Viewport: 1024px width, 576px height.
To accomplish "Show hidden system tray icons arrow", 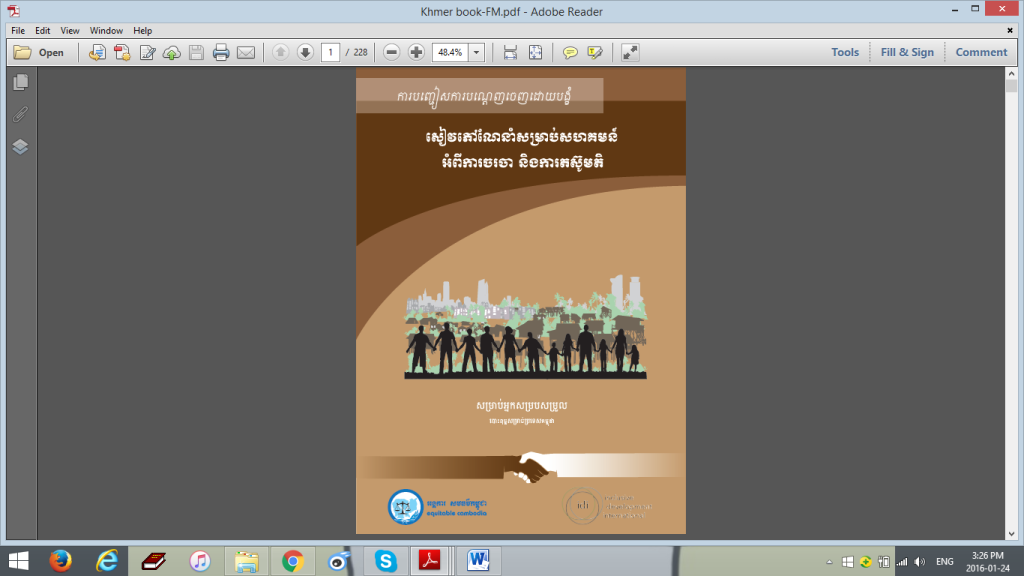I will point(829,562).
